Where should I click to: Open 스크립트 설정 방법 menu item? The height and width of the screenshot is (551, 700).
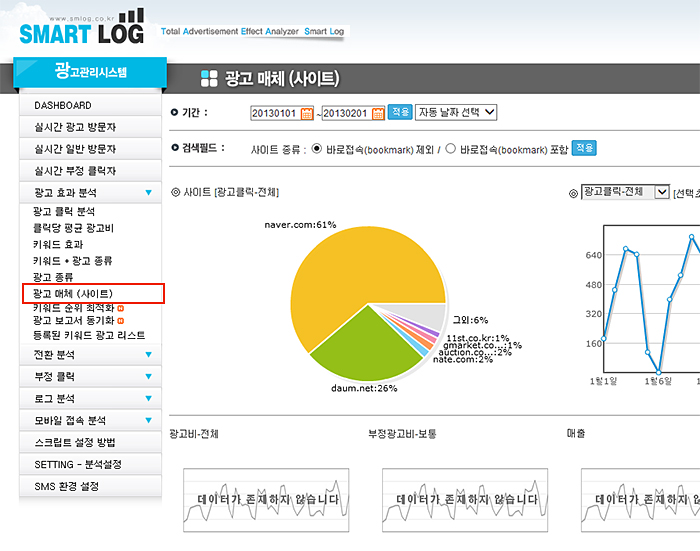point(90,442)
